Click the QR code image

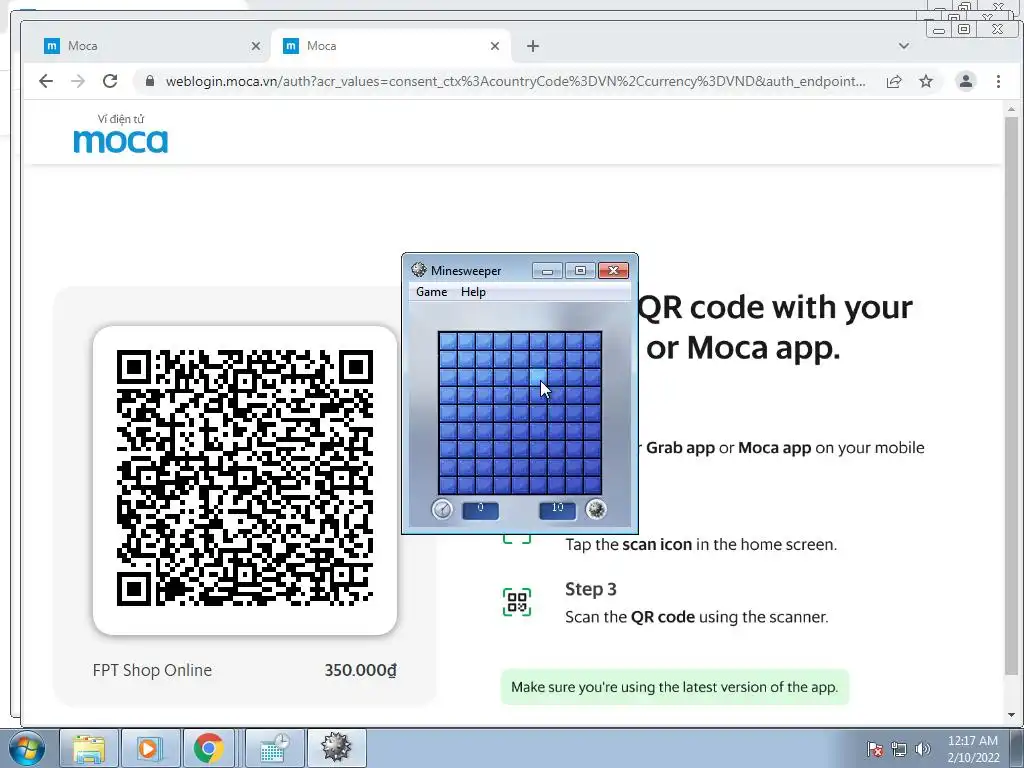point(245,478)
